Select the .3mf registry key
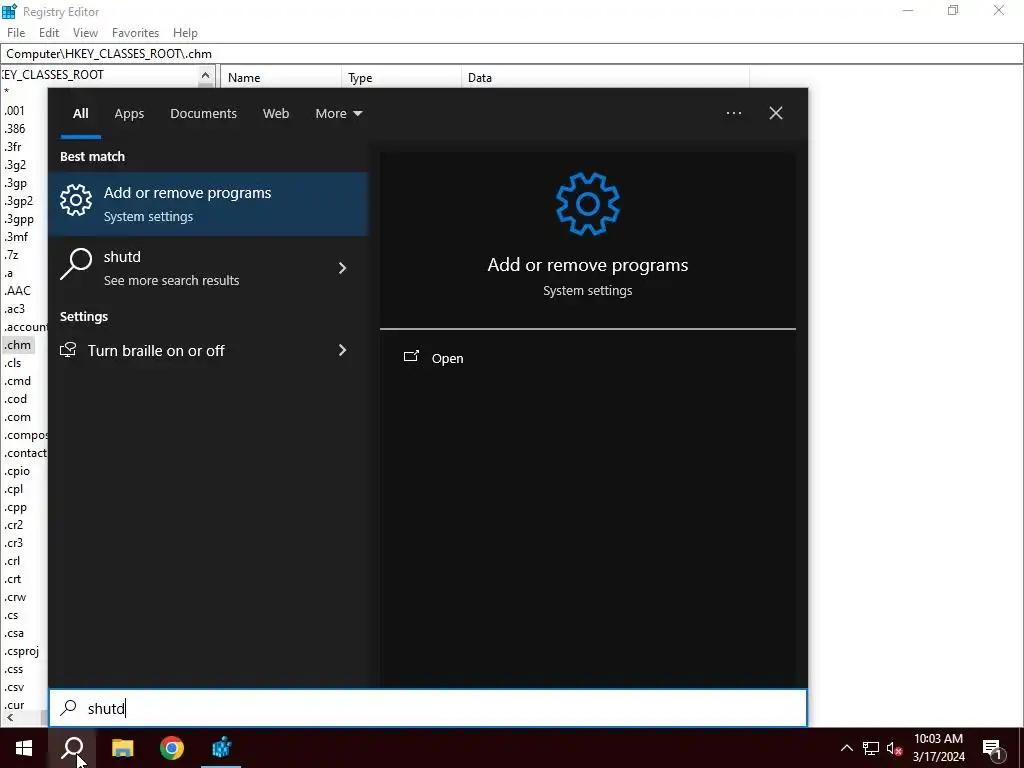 pos(15,236)
